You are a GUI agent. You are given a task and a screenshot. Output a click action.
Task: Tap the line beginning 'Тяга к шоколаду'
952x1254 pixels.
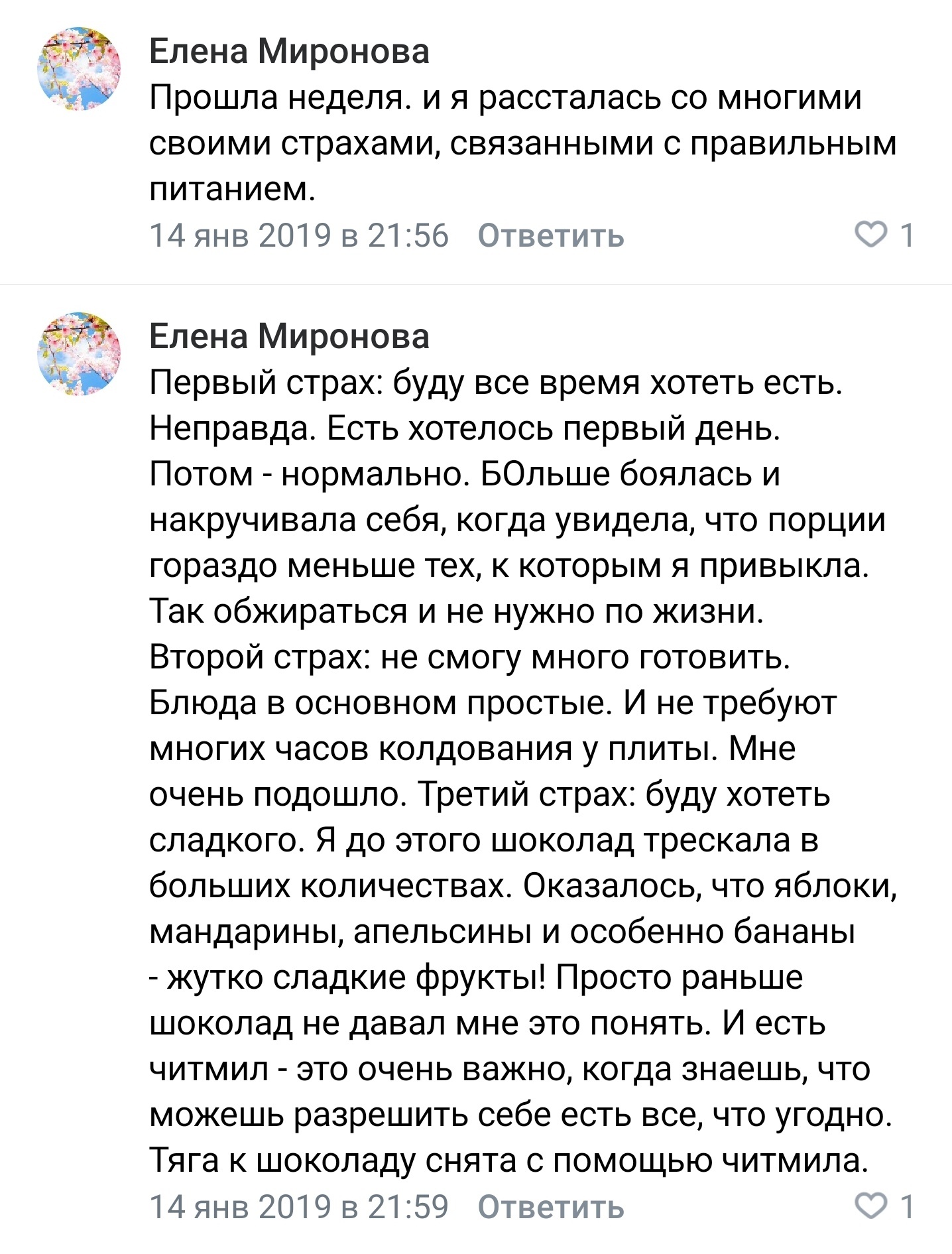point(508,1160)
